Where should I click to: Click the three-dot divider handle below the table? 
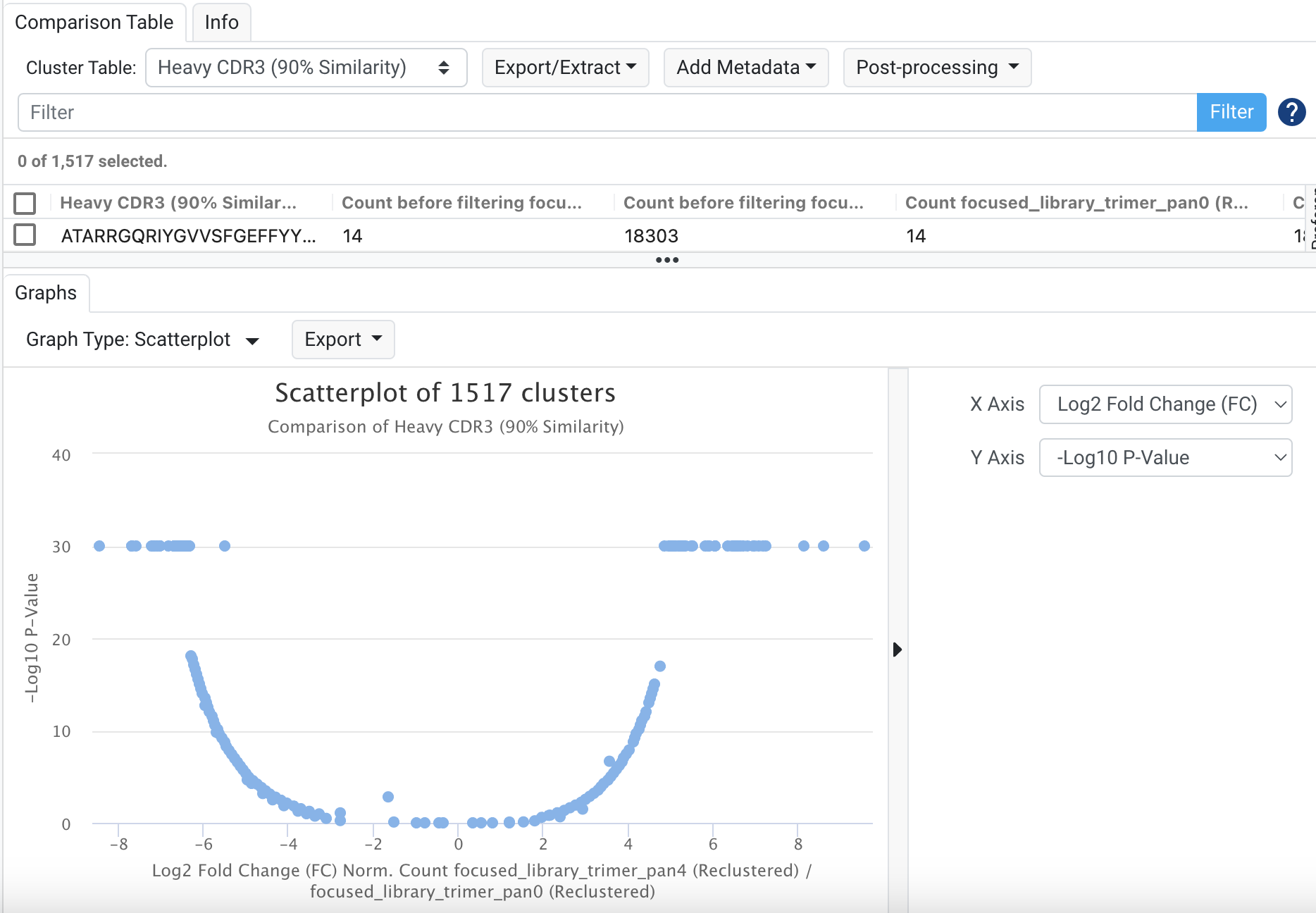[x=666, y=260]
